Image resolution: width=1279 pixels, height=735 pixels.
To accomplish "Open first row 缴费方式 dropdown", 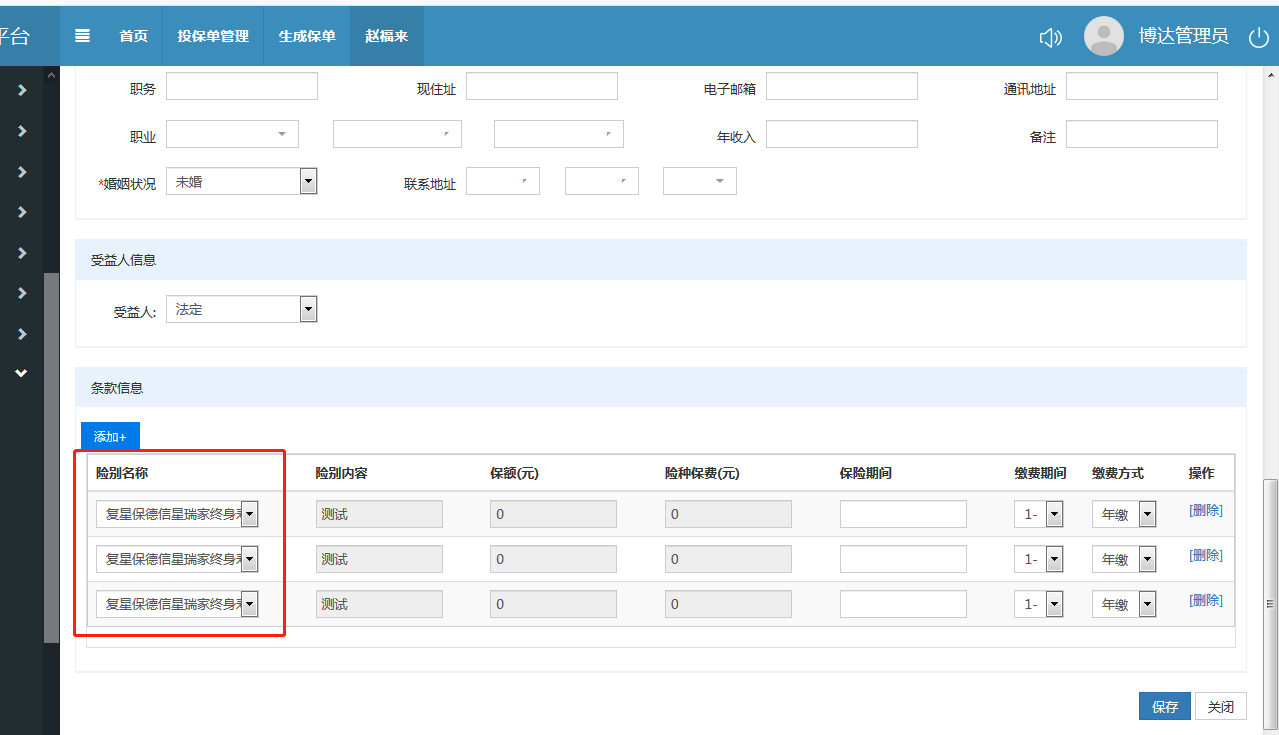I will pyautogui.click(x=1147, y=514).
